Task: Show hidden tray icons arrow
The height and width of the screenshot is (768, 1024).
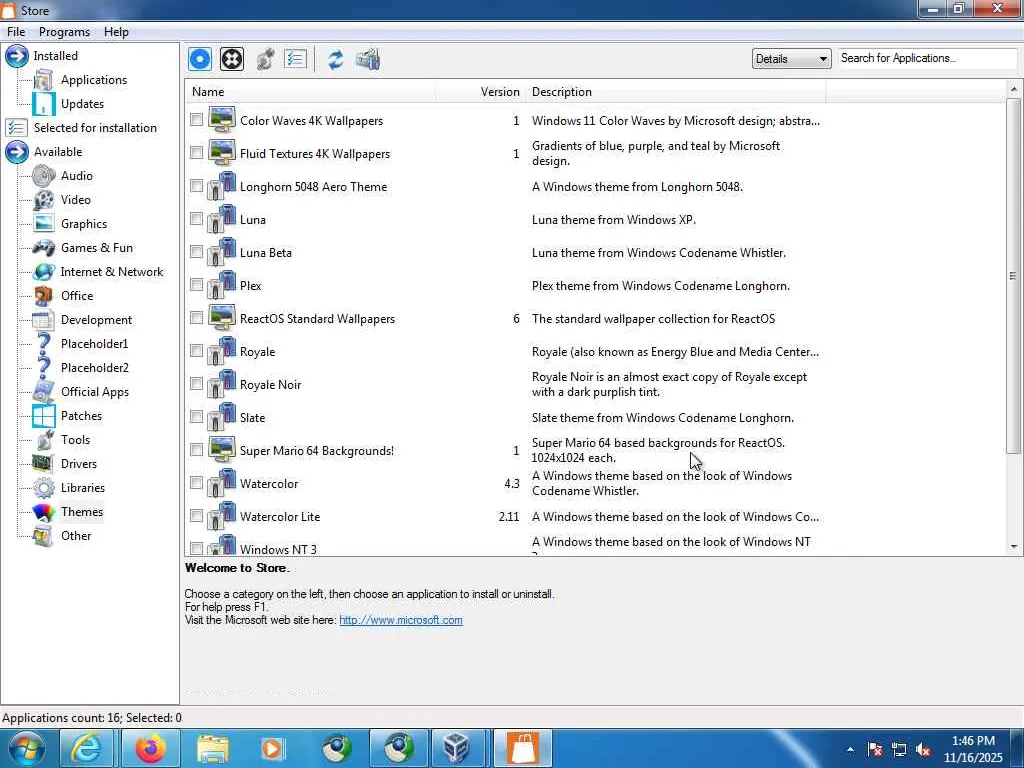Action: [850, 749]
